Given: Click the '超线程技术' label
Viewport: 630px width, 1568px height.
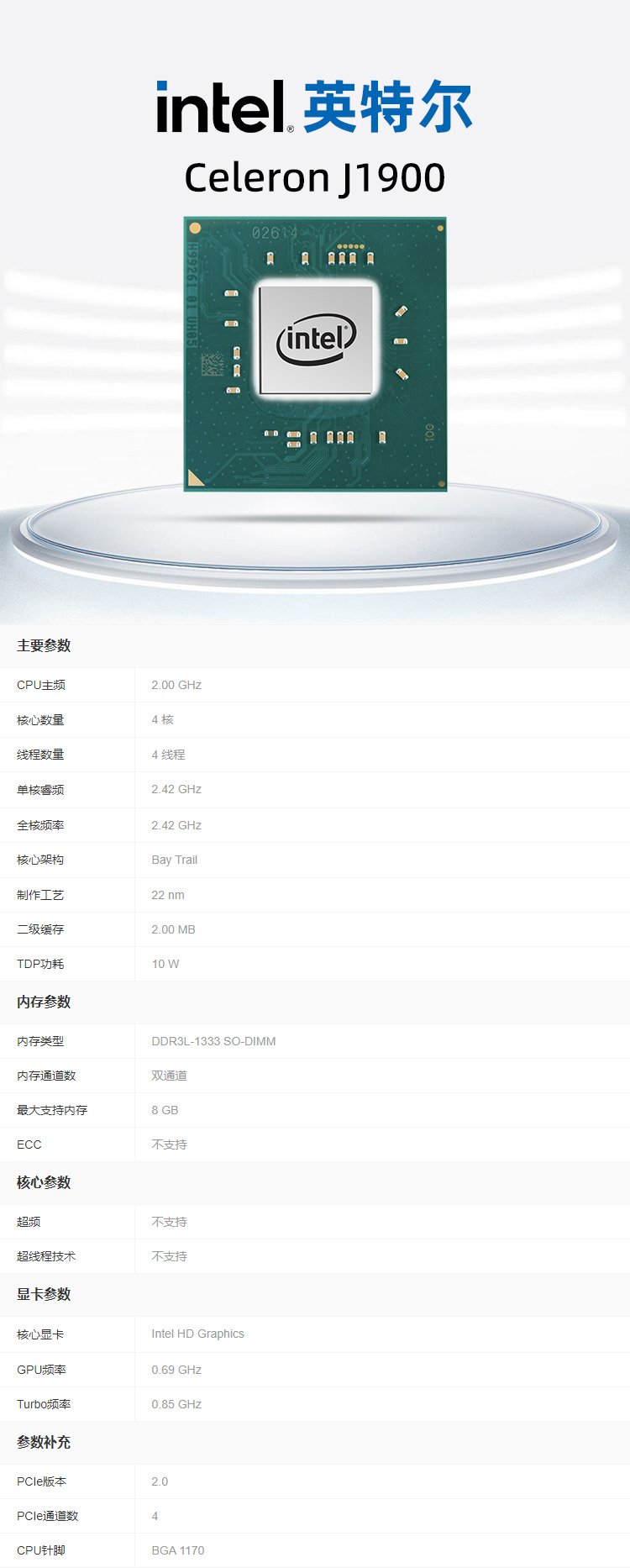Looking at the screenshot, I should click(46, 1256).
